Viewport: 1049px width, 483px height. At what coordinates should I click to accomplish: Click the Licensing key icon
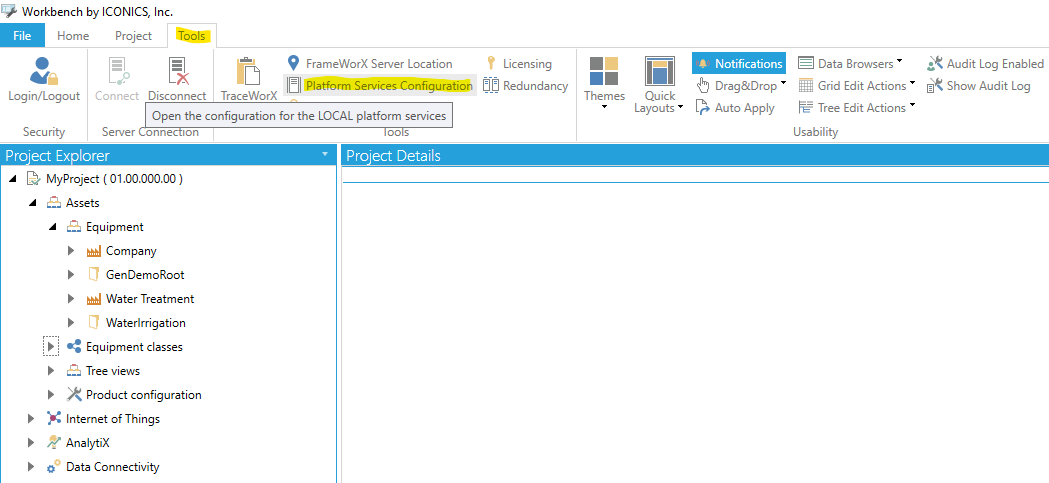491,63
